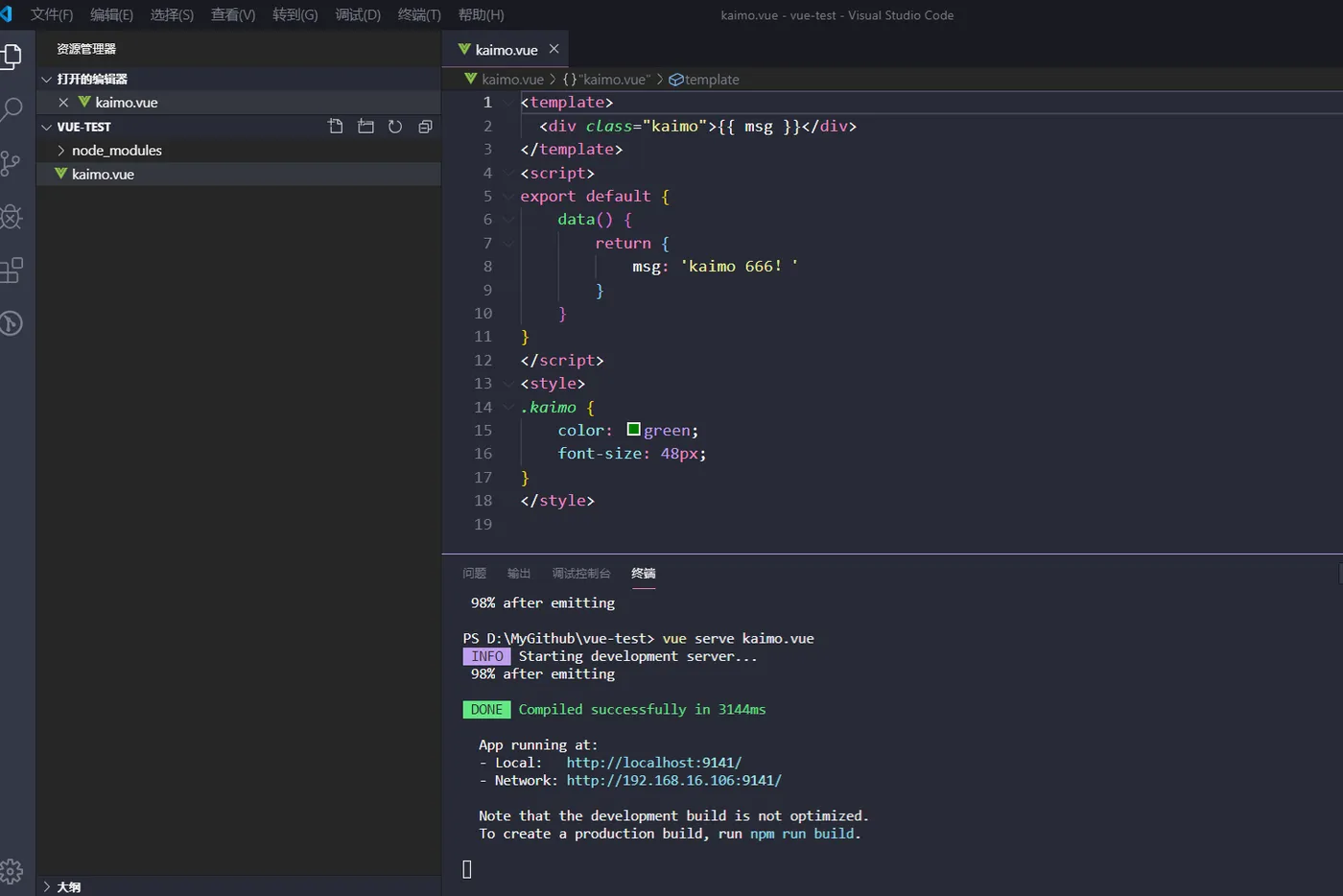Fold the template block at line 1
The height and width of the screenshot is (896, 1343).
click(508, 103)
